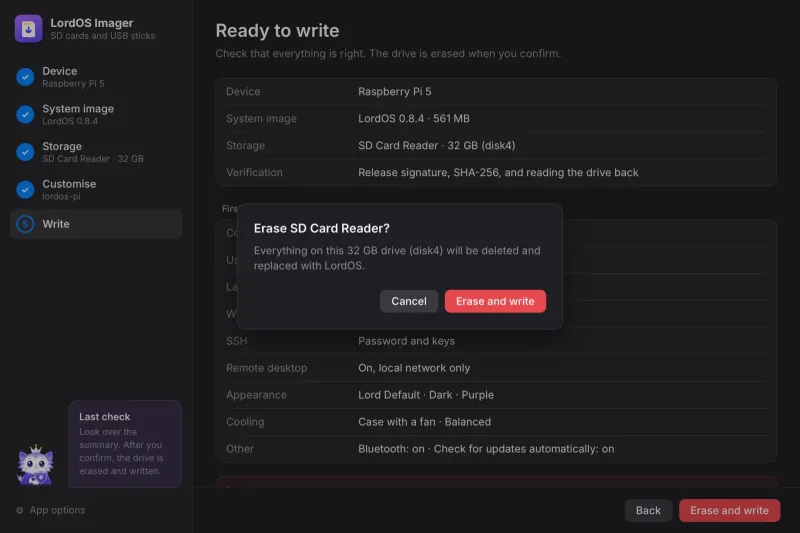Click the Back button at bottom

(648, 511)
